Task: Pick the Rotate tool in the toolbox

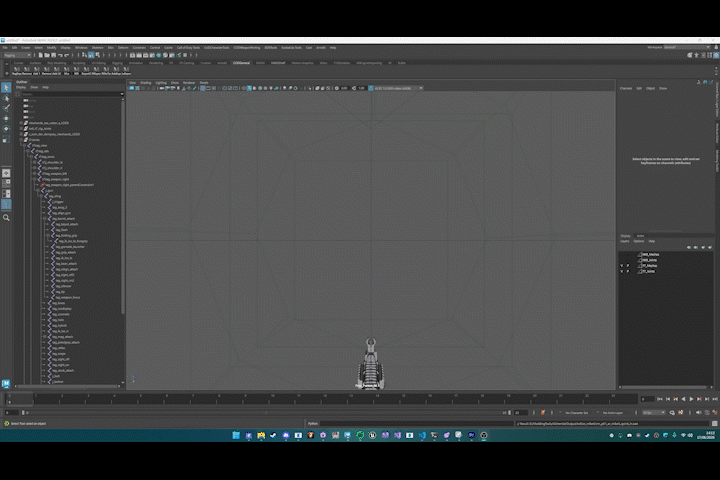Action: 6,129
